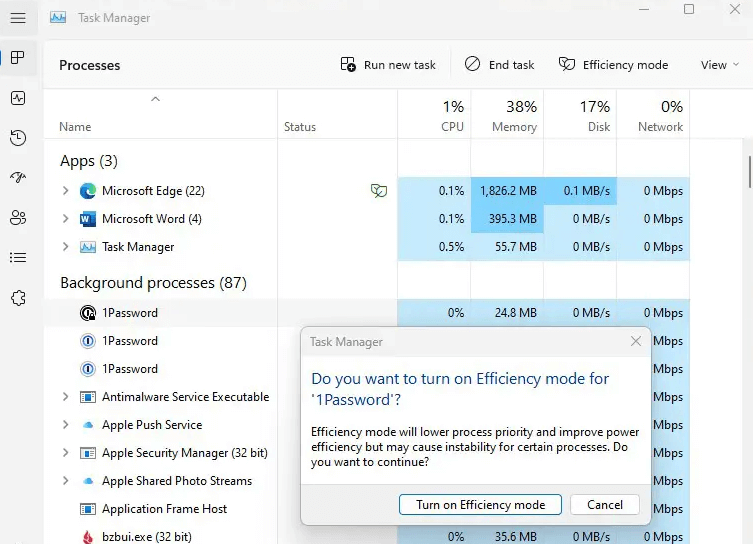Click the vertical scrollbar of process list
Viewport: 753px width, 544px height.
749,171
